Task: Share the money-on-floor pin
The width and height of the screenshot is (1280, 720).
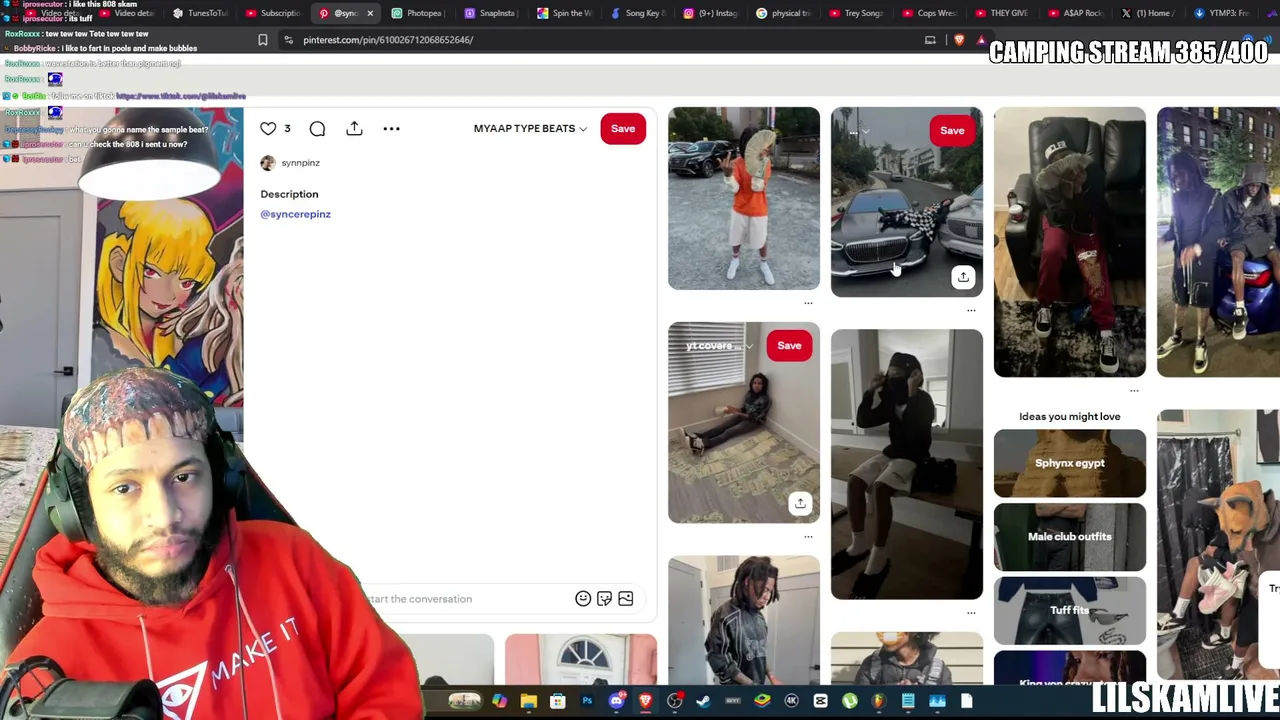Action: pyautogui.click(x=800, y=503)
